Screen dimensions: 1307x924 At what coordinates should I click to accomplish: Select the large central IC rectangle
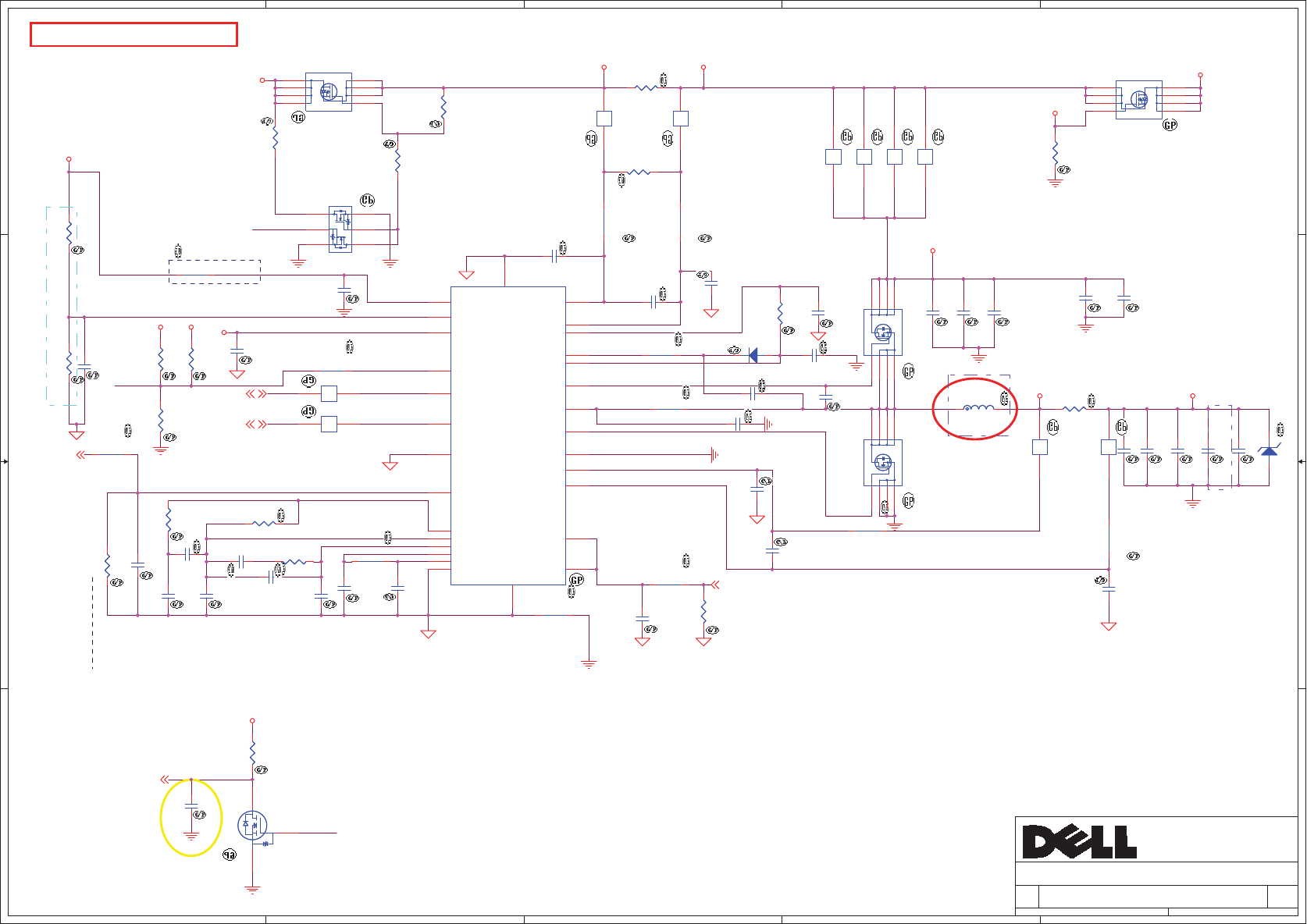[508, 435]
